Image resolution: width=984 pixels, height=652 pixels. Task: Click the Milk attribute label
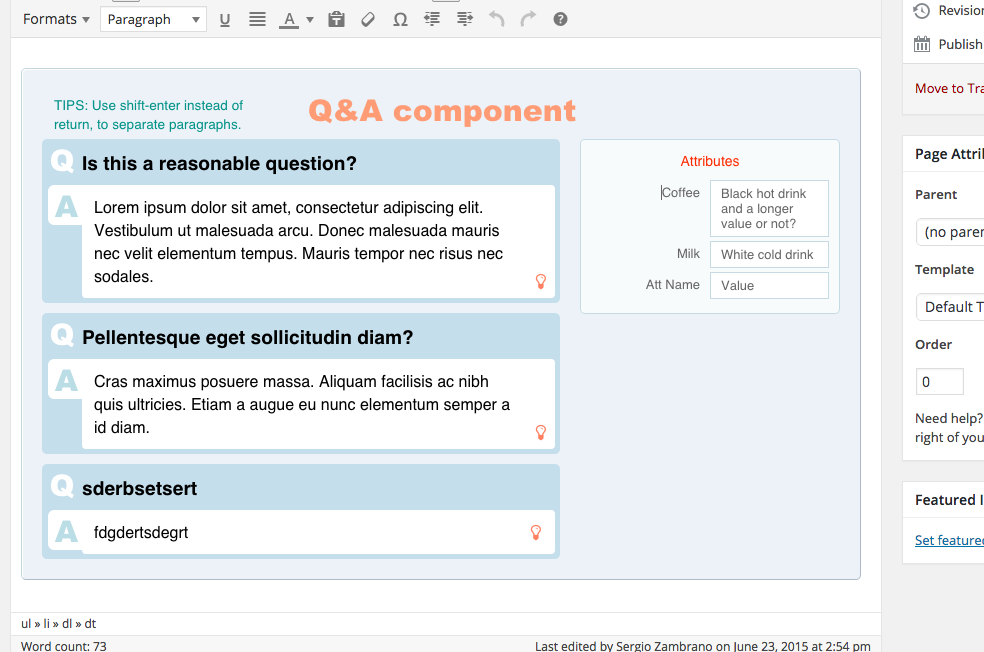click(688, 254)
